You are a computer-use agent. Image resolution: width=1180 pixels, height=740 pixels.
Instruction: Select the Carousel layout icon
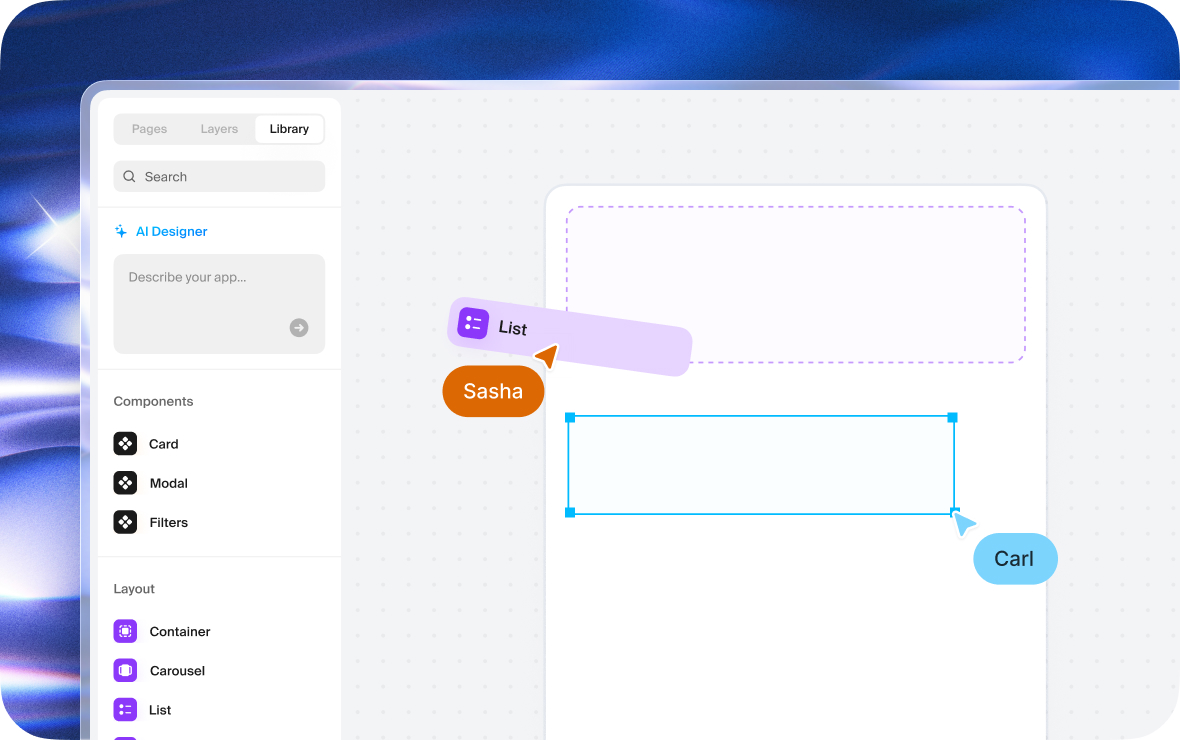click(x=125, y=670)
